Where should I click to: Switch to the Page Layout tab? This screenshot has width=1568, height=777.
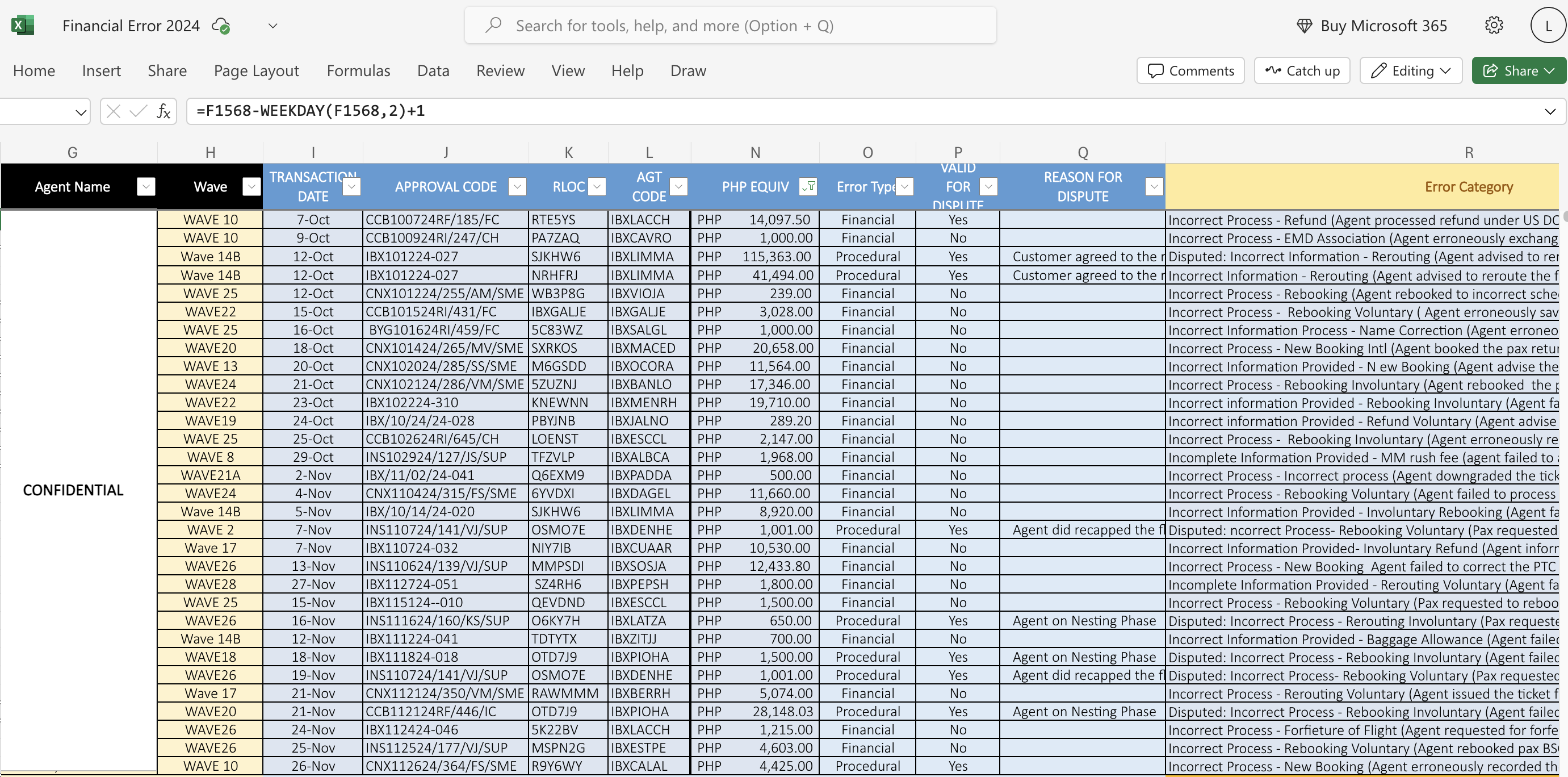(x=256, y=70)
